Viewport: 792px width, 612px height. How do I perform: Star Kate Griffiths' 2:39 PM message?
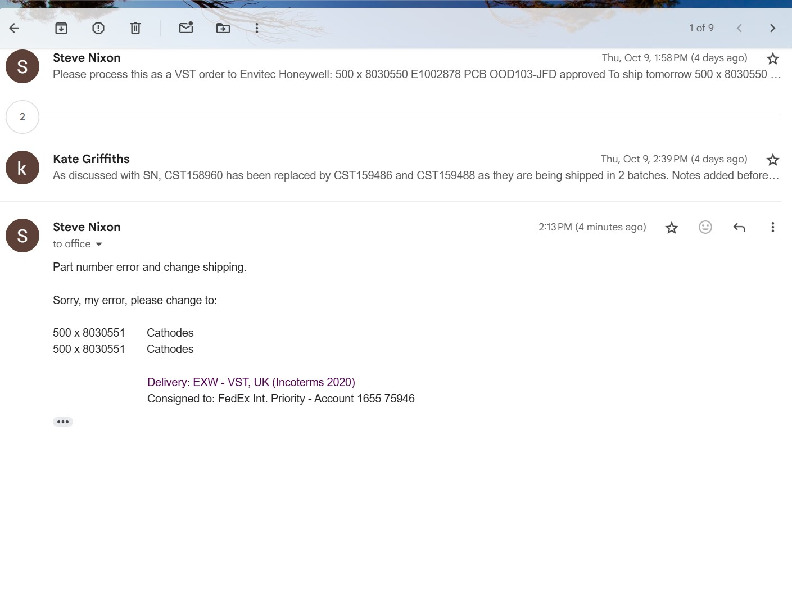click(x=772, y=160)
